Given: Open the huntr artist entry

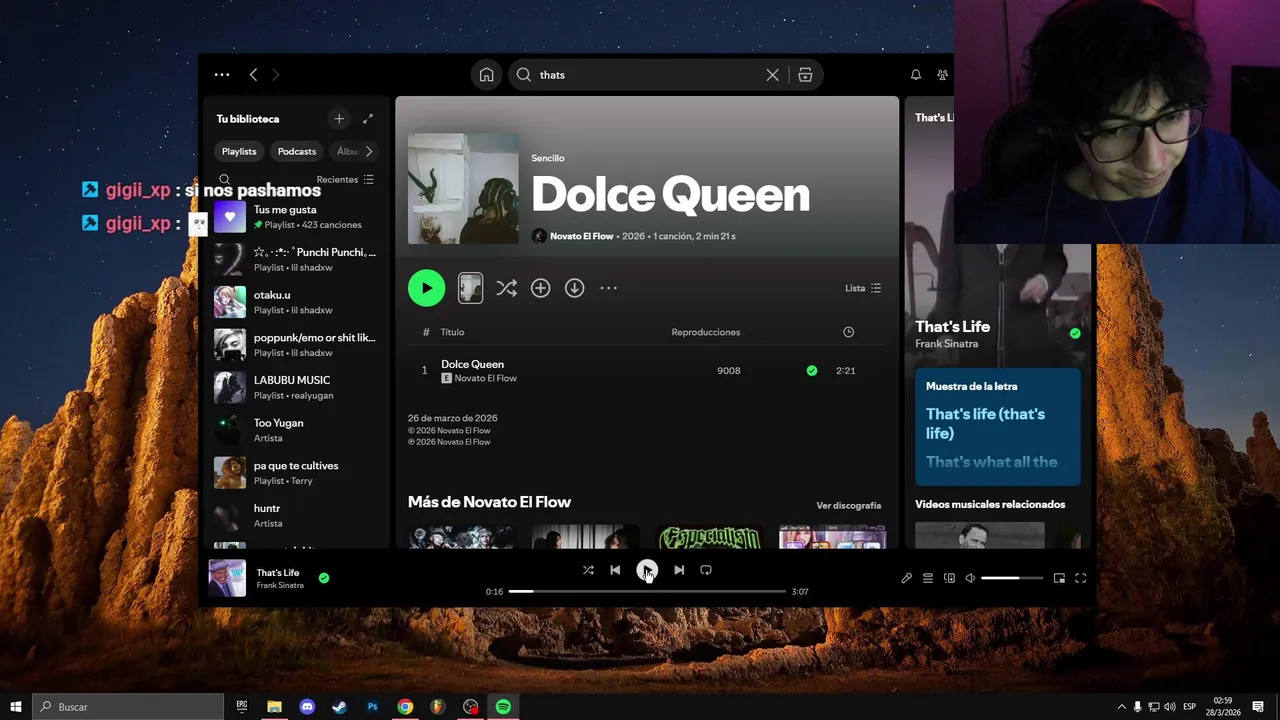Looking at the screenshot, I should [295, 515].
